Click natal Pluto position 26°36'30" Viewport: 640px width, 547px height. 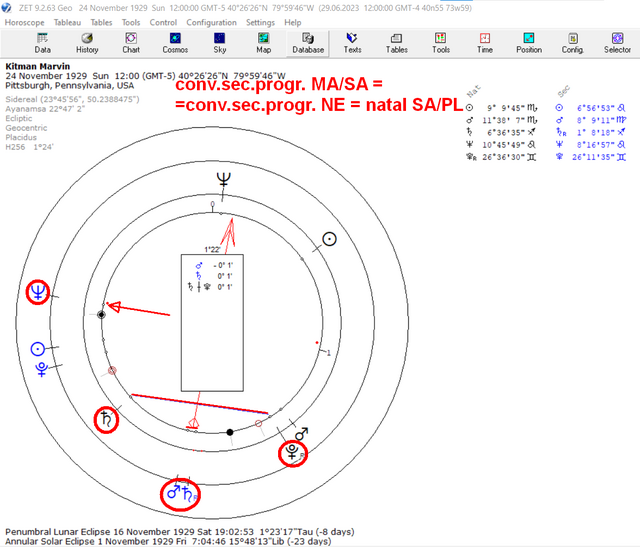pos(502,157)
